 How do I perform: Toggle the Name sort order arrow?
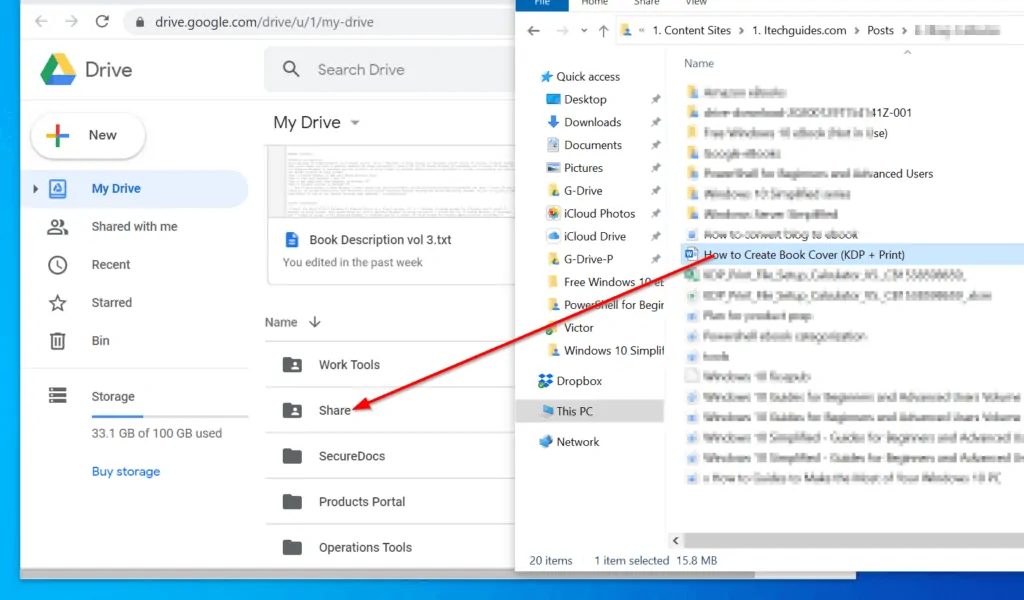point(317,322)
